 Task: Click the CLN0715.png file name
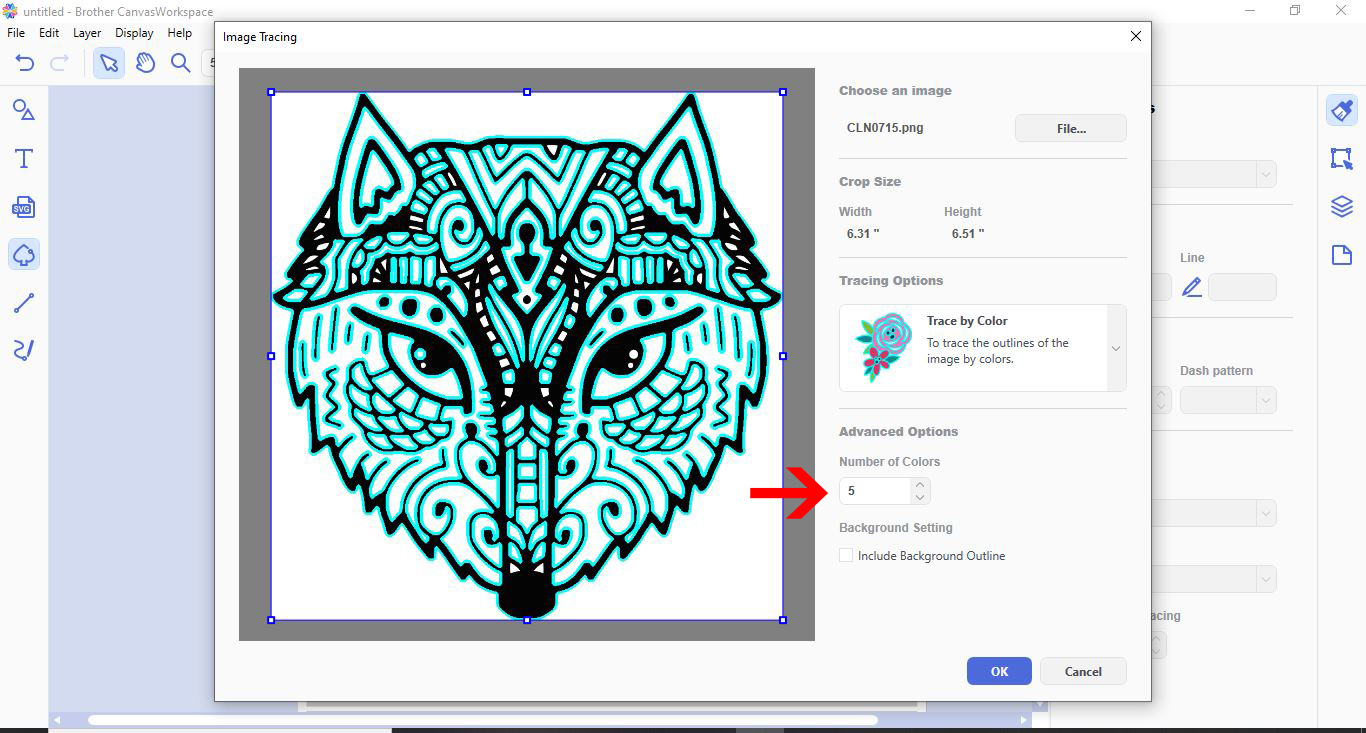[x=885, y=128]
